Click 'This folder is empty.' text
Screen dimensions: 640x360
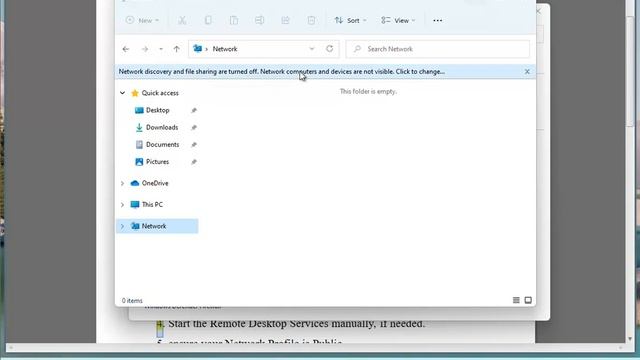coord(368,91)
